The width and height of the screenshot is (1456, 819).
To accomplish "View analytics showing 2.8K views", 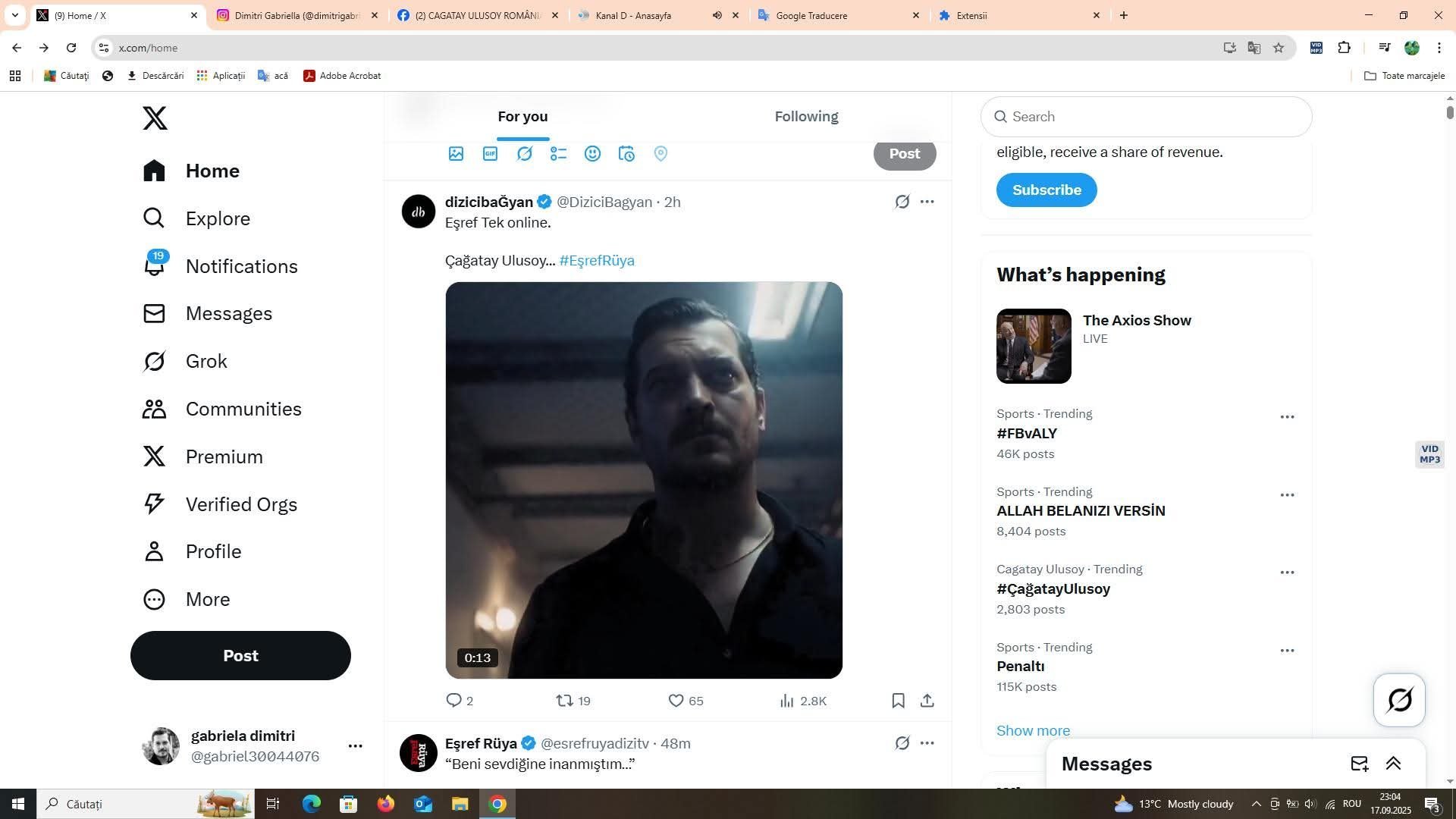I will [x=802, y=701].
